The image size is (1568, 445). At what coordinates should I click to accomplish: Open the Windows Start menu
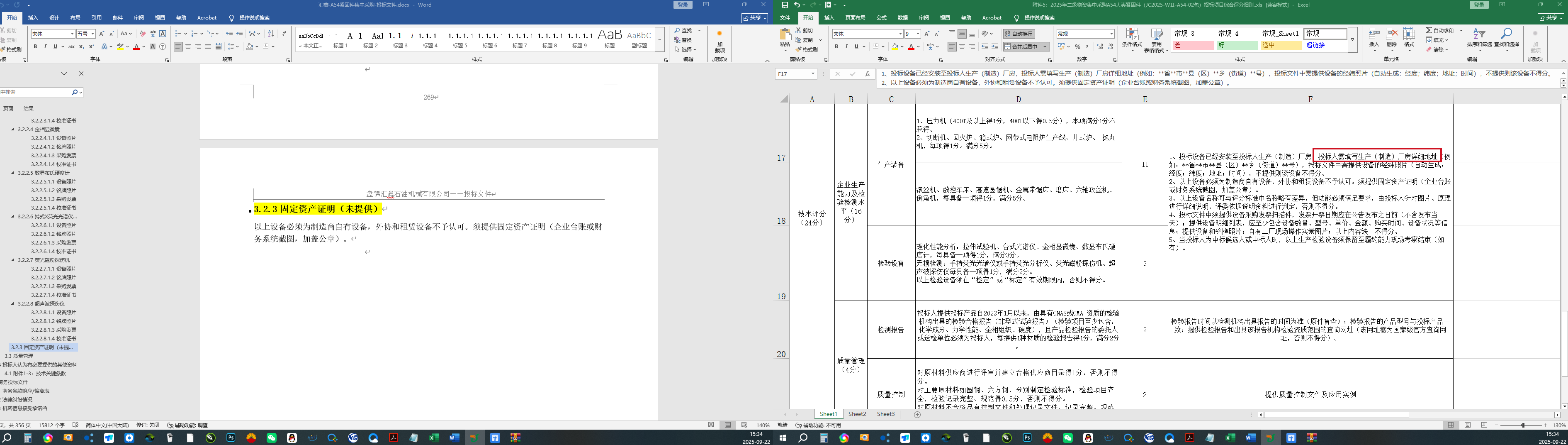(783, 438)
